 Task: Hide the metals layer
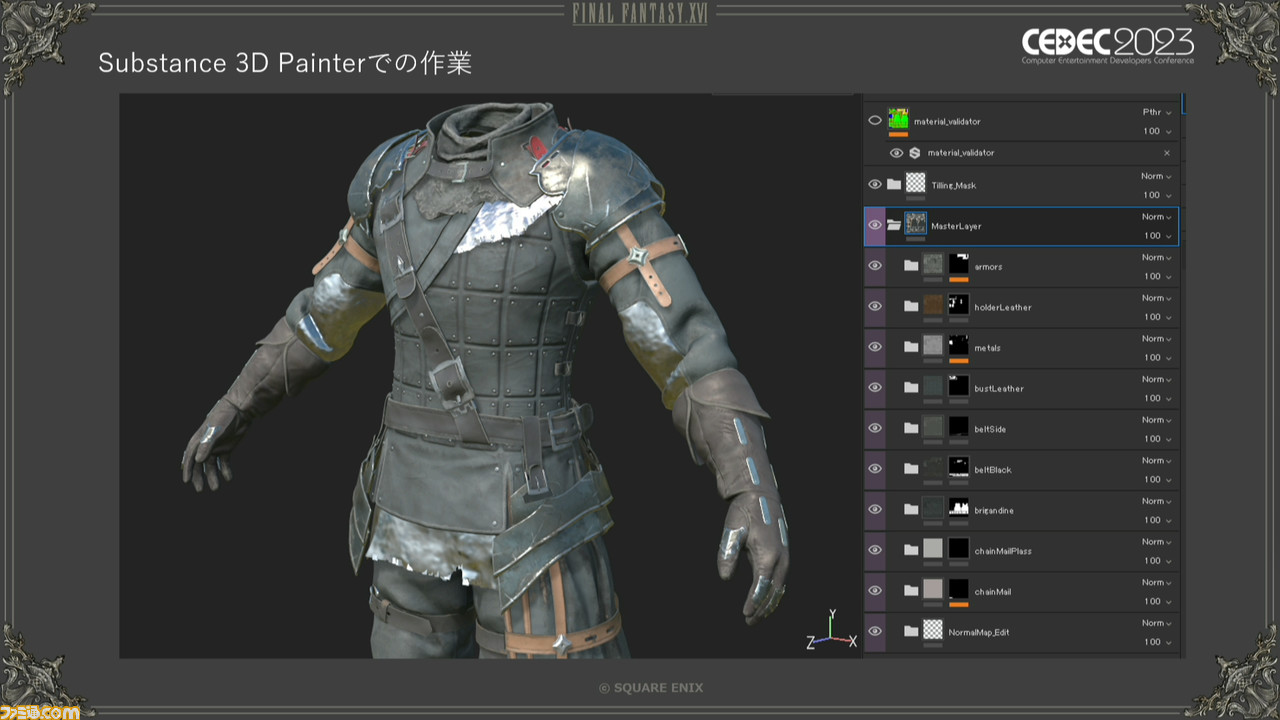point(875,347)
